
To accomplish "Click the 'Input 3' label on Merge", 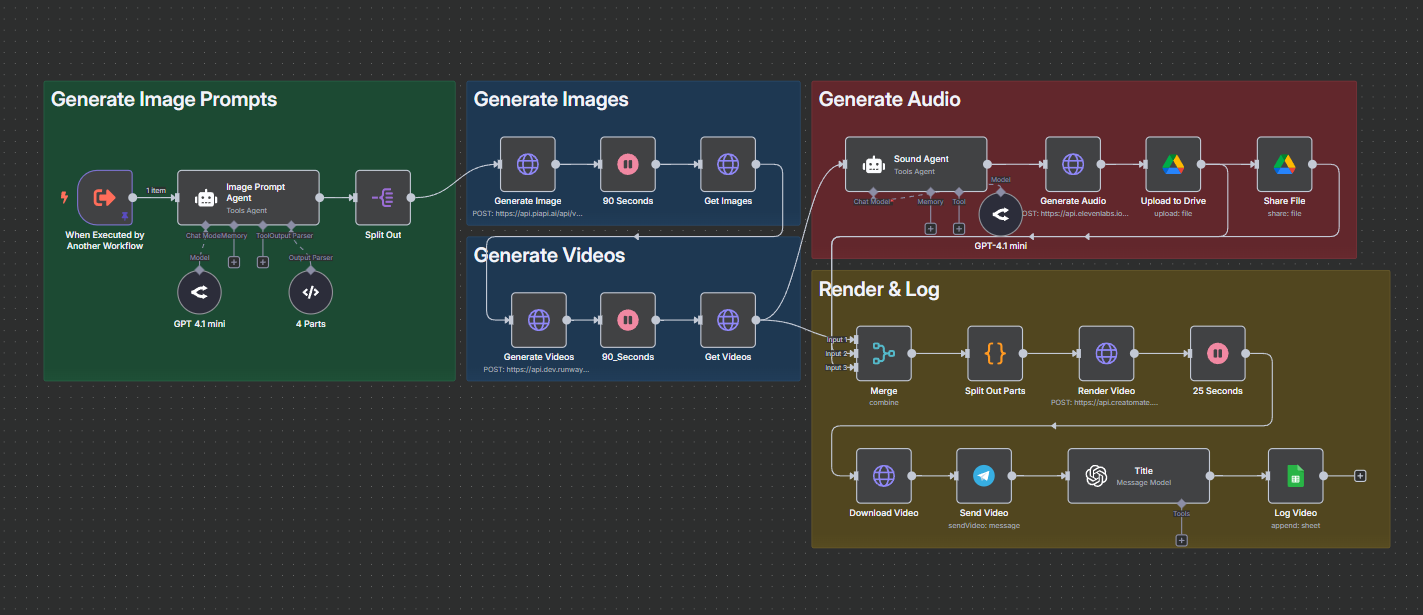I will coord(835,368).
